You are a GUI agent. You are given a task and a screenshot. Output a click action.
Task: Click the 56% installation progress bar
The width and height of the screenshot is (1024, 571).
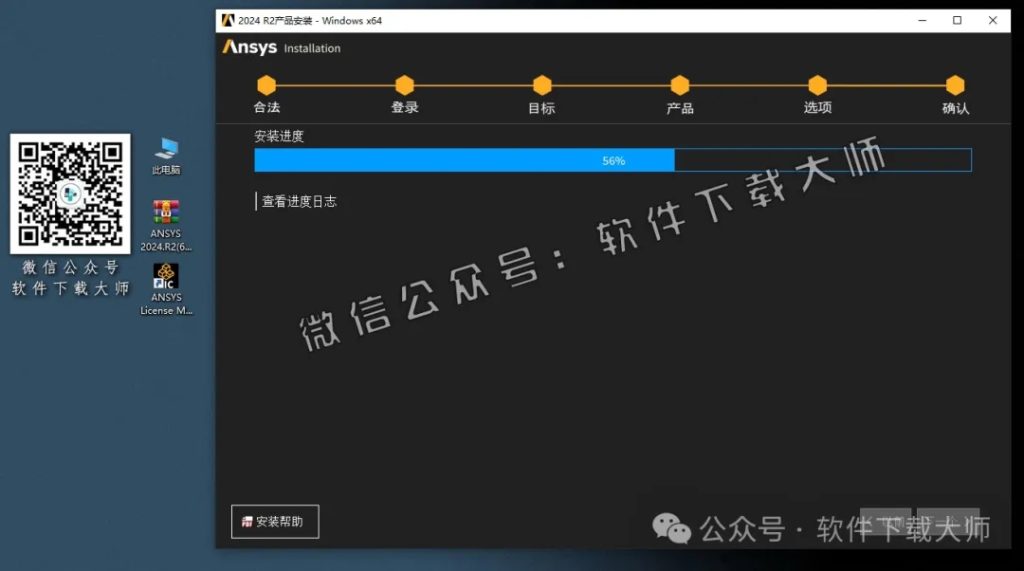pos(613,160)
